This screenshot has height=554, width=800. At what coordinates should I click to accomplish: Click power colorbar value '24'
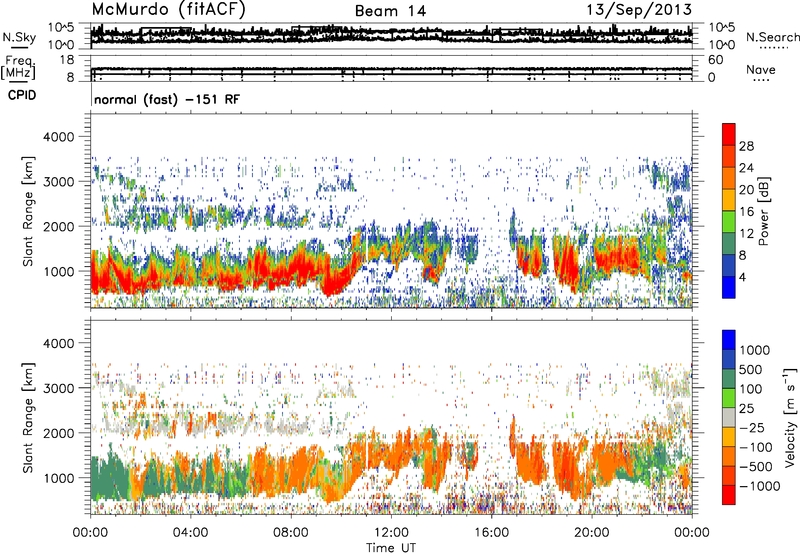click(x=746, y=168)
